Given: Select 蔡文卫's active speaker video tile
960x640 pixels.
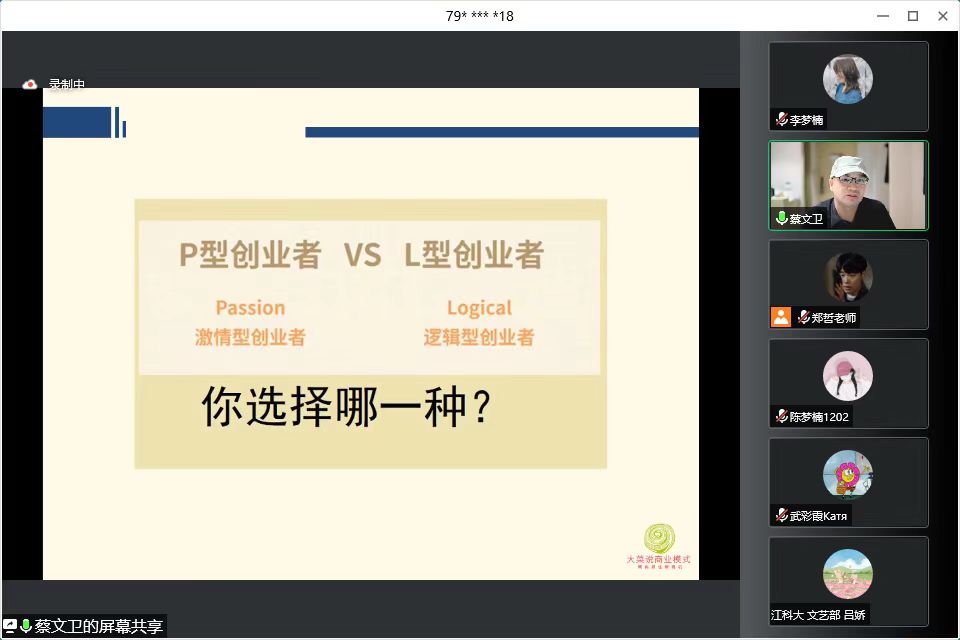Looking at the screenshot, I should 848,185.
